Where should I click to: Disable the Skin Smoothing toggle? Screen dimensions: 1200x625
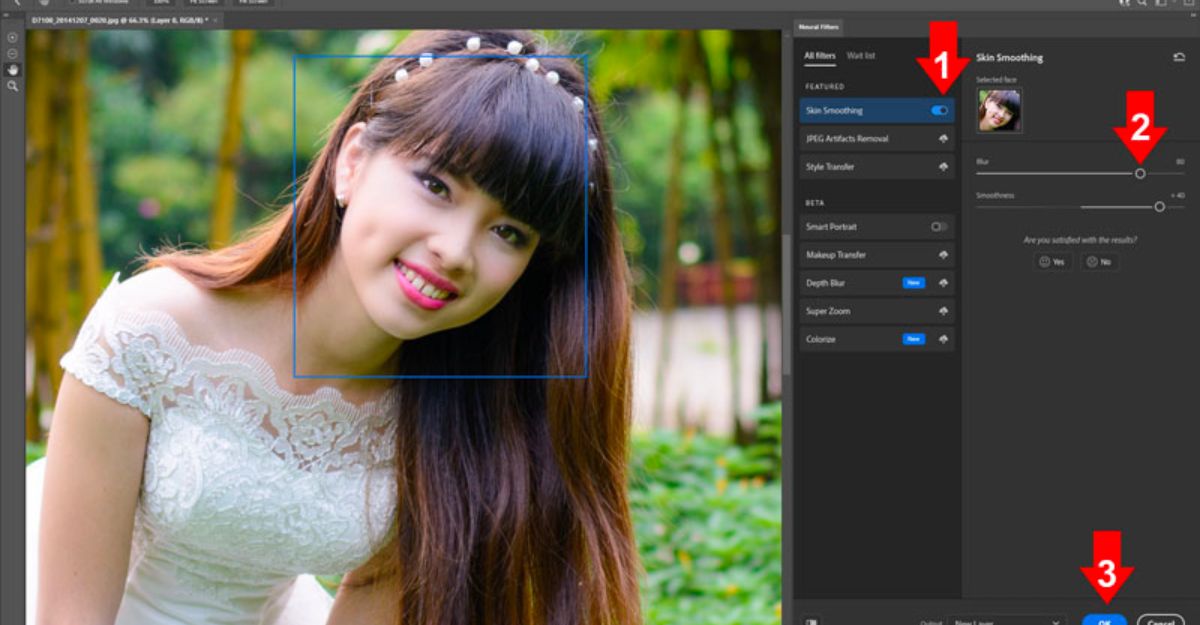point(939,111)
